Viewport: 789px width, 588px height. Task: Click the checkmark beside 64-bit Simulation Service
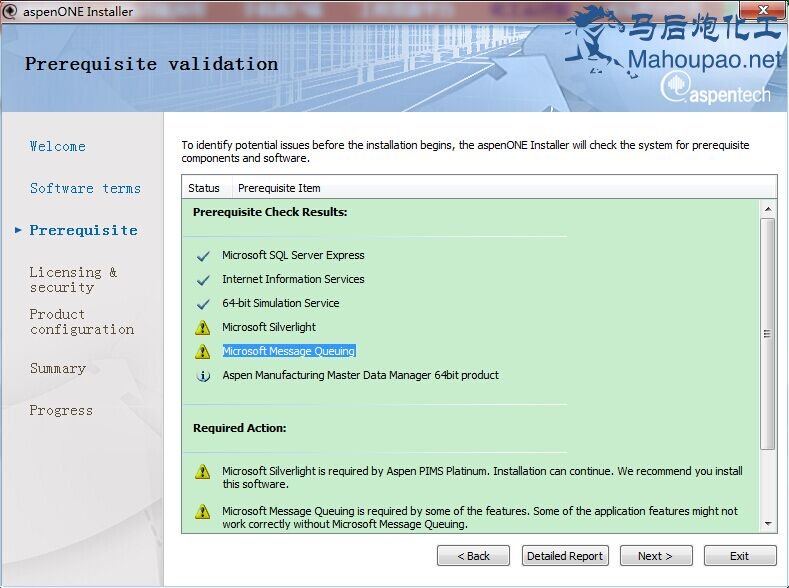(203, 304)
